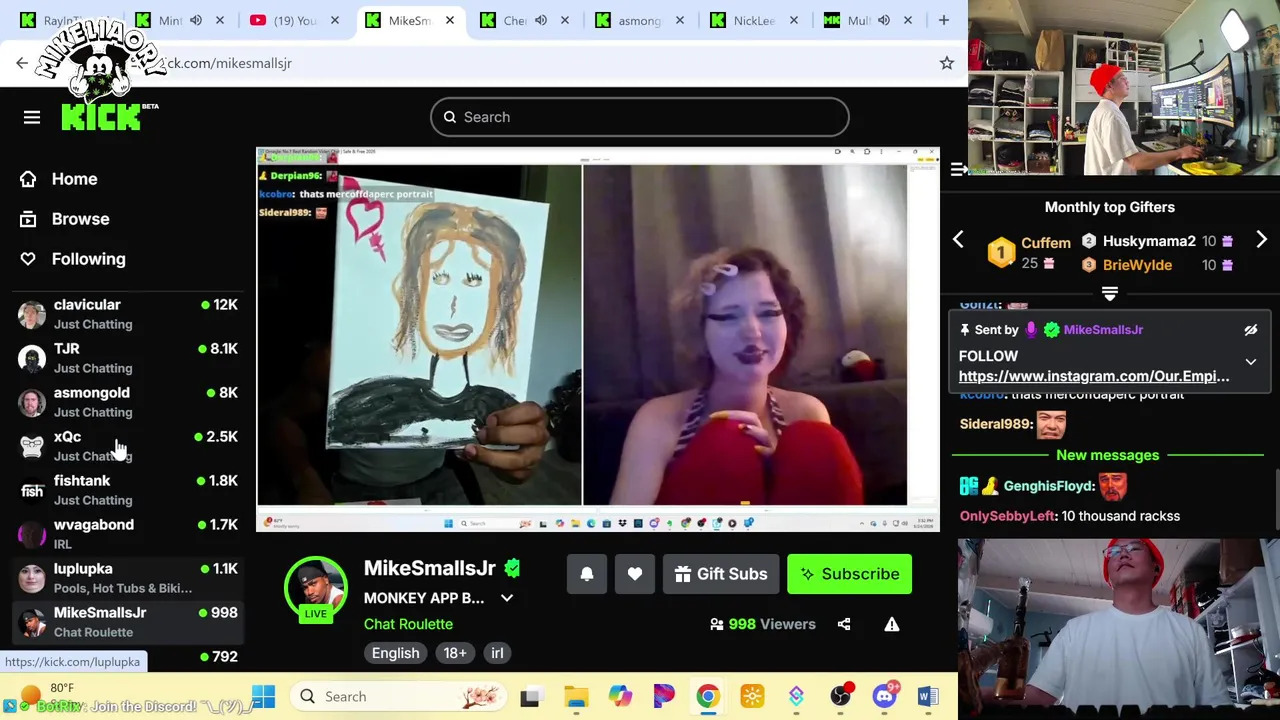Close the asmong tab
This screenshot has width=1280, height=720.
click(679, 20)
